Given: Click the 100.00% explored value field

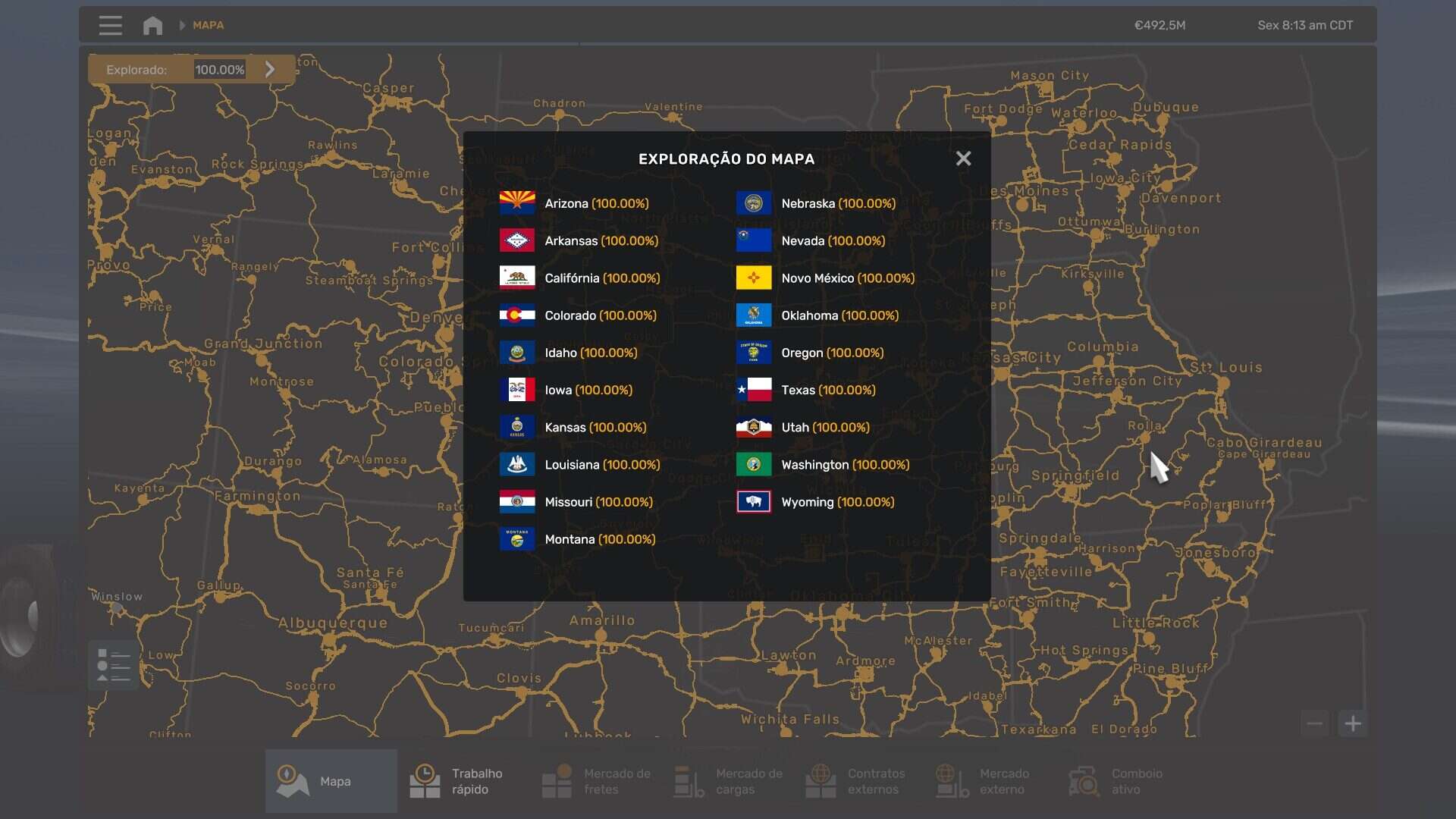Looking at the screenshot, I should click(220, 70).
